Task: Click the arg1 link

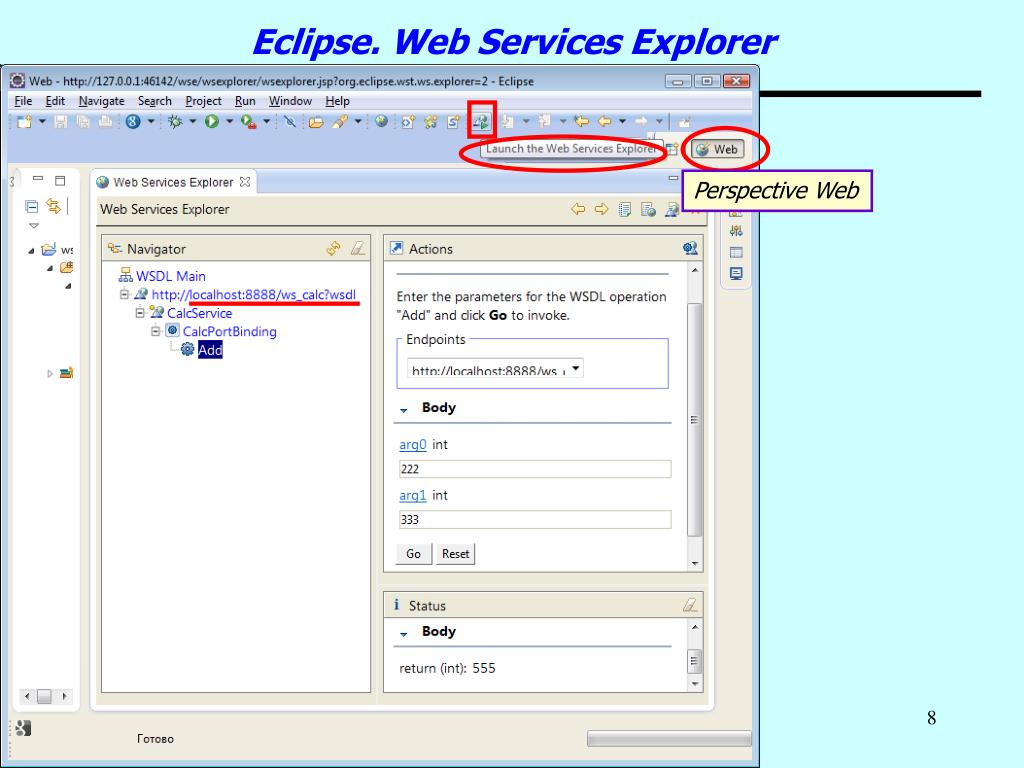Action: click(x=413, y=495)
